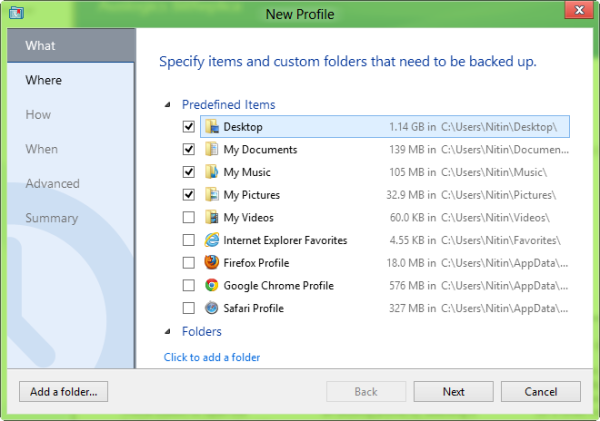Collapse the Folders section arrow
This screenshot has height=421, width=600.
(168, 331)
